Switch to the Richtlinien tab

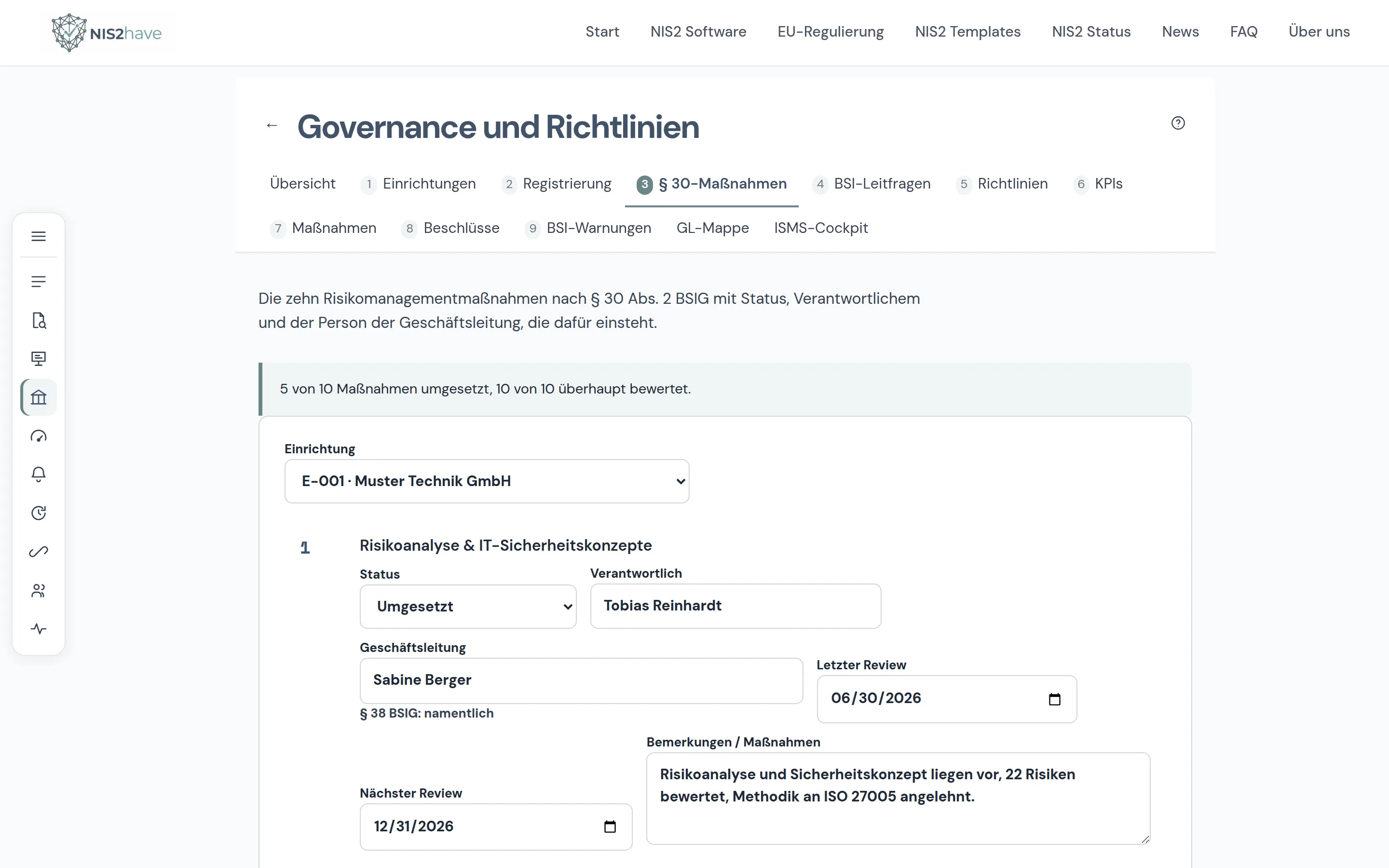[1002, 184]
